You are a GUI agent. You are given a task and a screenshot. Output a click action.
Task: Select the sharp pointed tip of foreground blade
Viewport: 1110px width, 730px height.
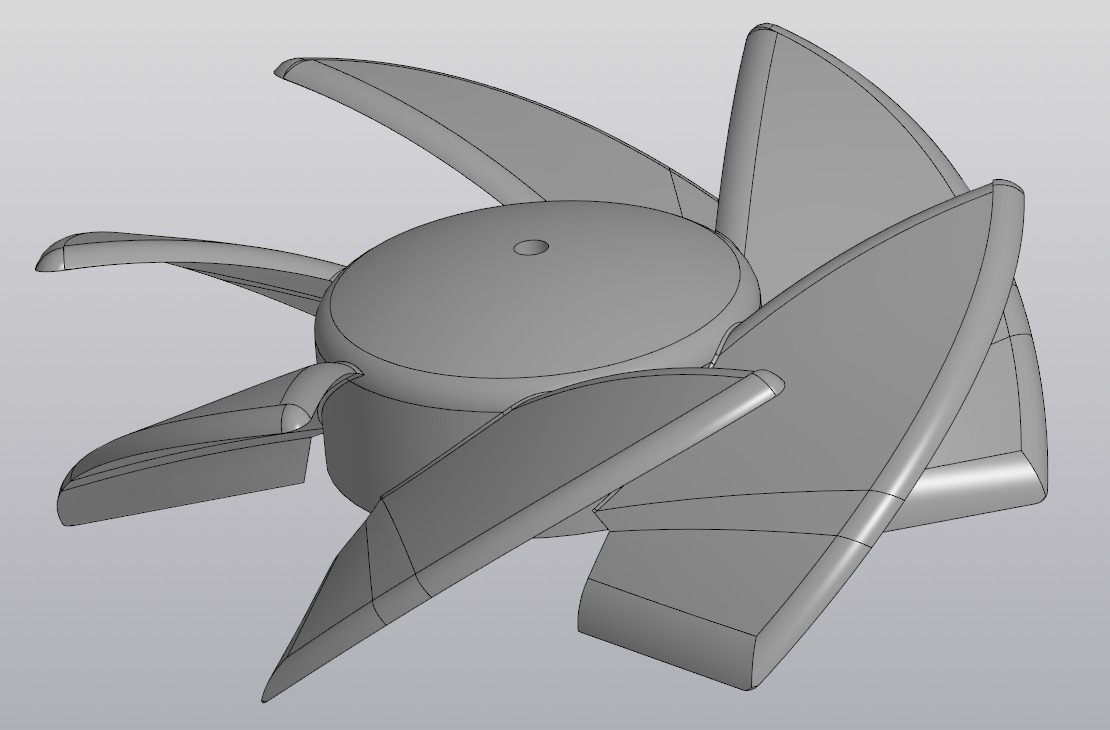(268, 695)
